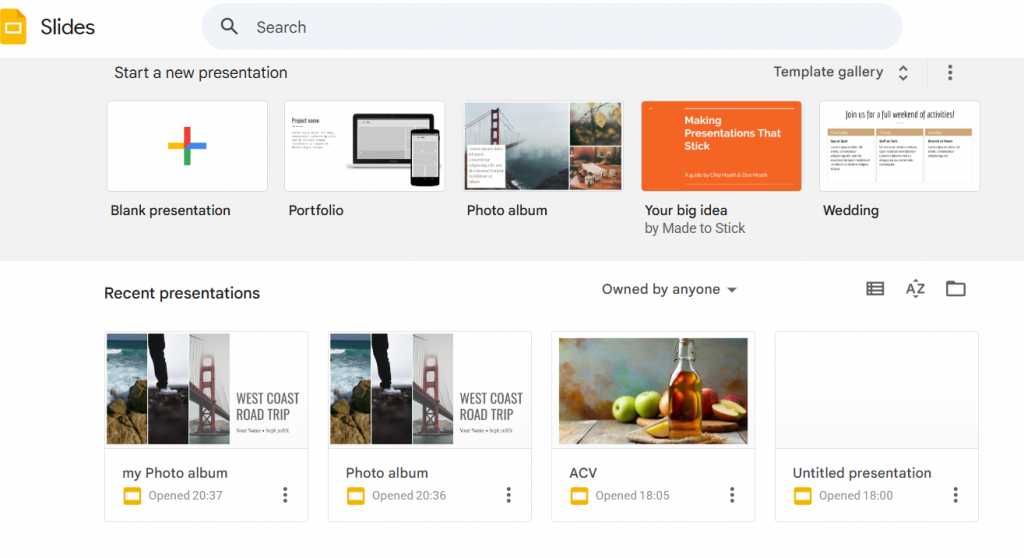The width and height of the screenshot is (1024, 558).
Task: Choose the Portfolio template
Action: (365, 146)
